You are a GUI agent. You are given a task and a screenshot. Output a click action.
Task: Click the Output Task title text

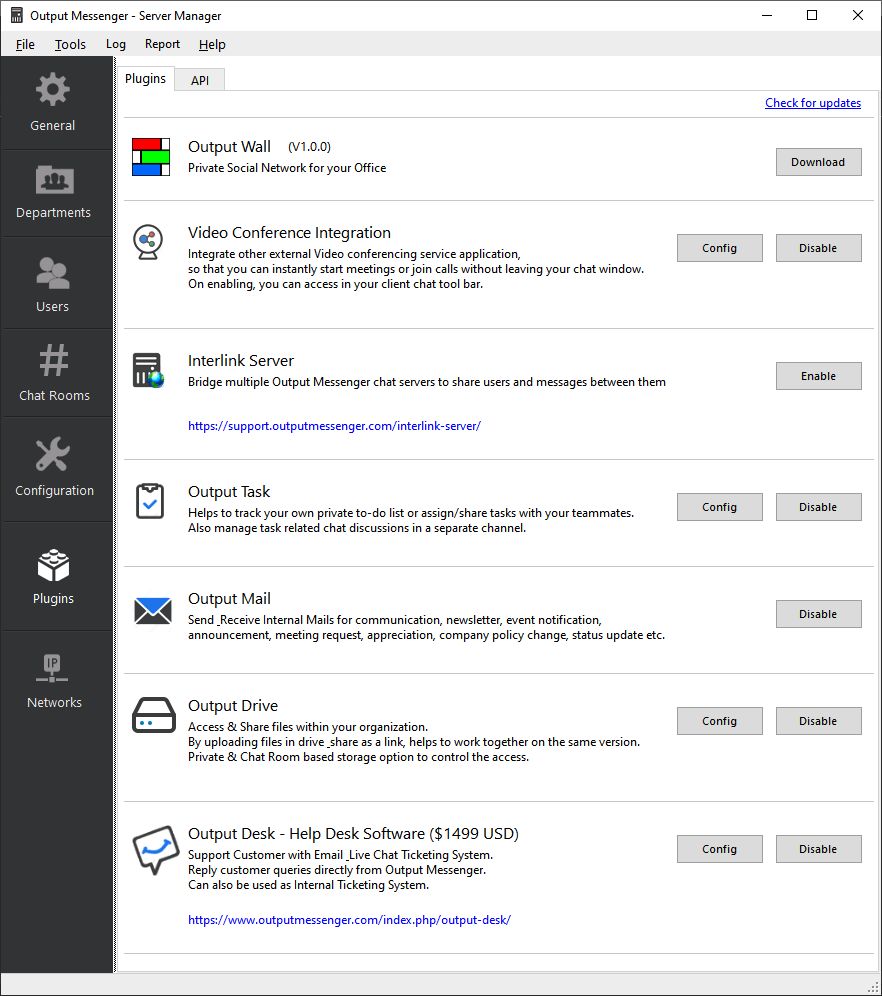point(229,492)
